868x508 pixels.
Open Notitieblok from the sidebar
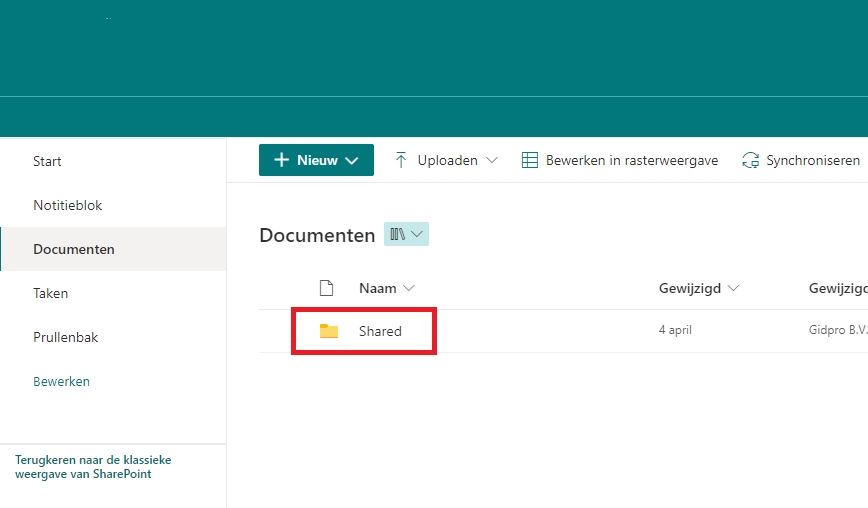click(x=68, y=205)
